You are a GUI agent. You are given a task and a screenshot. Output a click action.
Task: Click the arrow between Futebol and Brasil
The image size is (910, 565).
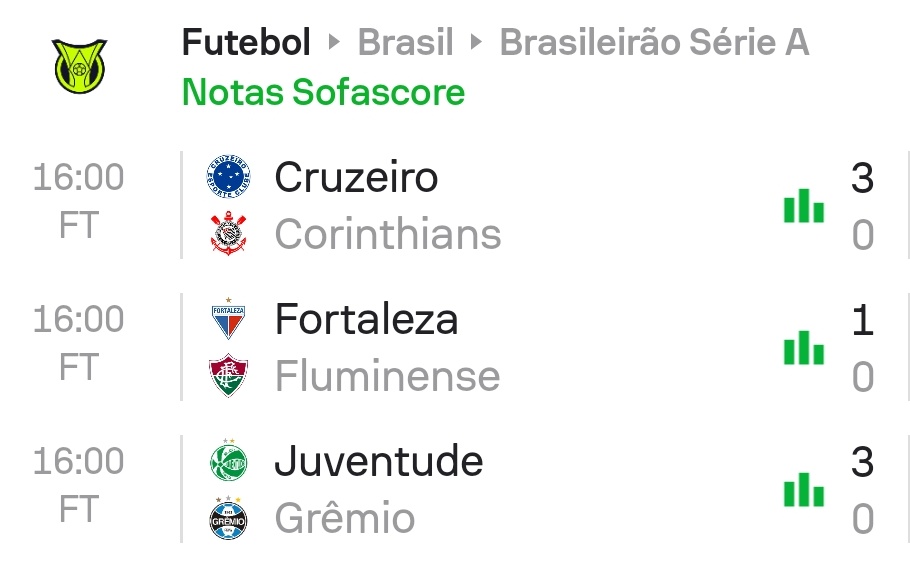pyautogui.click(x=335, y=44)
